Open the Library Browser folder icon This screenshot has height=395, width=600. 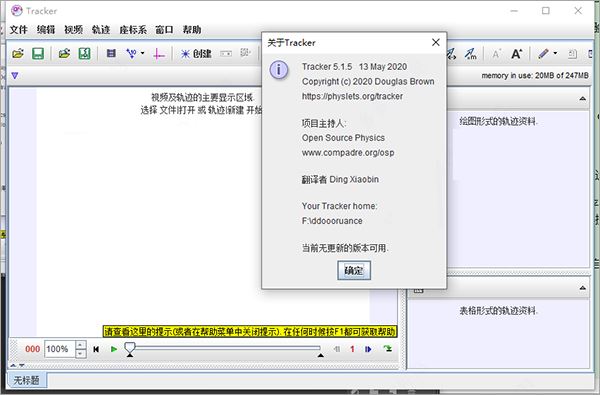pyautogui.click(x=64, y=54)
